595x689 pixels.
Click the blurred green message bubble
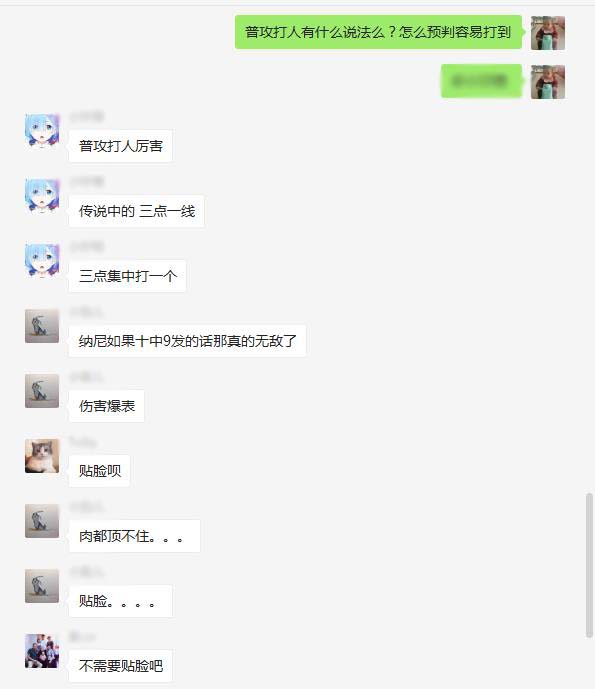click(482, 81)
